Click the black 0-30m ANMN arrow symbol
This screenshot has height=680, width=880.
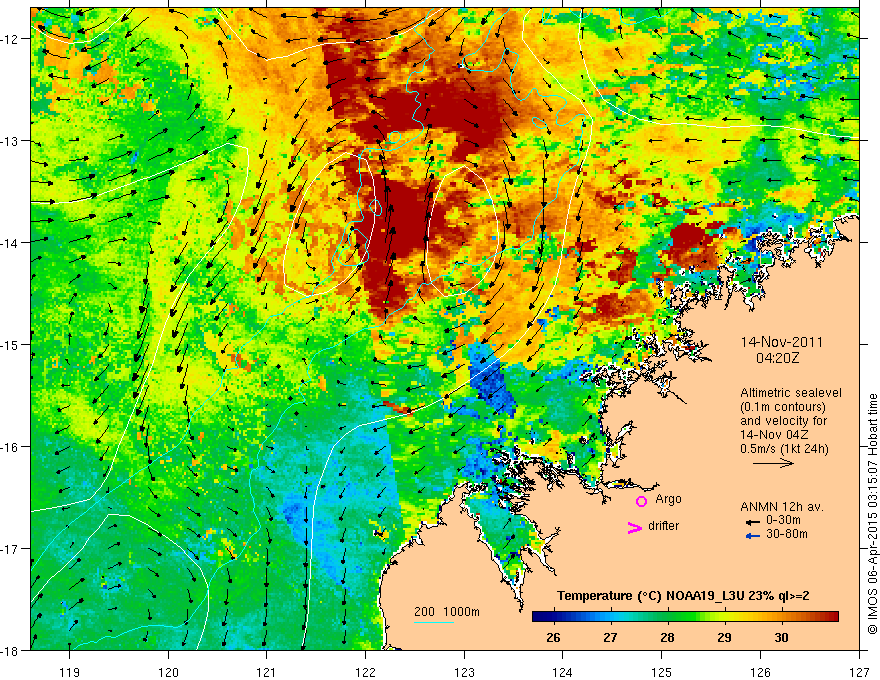752,522
